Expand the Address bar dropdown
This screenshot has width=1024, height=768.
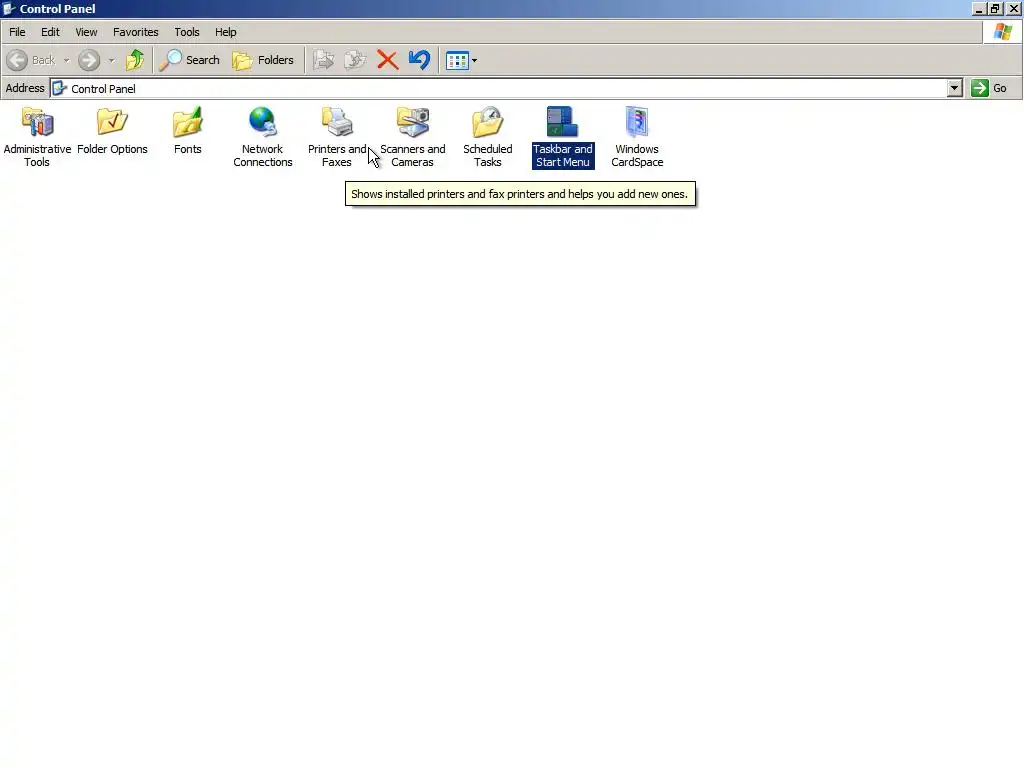click(955, 88)
